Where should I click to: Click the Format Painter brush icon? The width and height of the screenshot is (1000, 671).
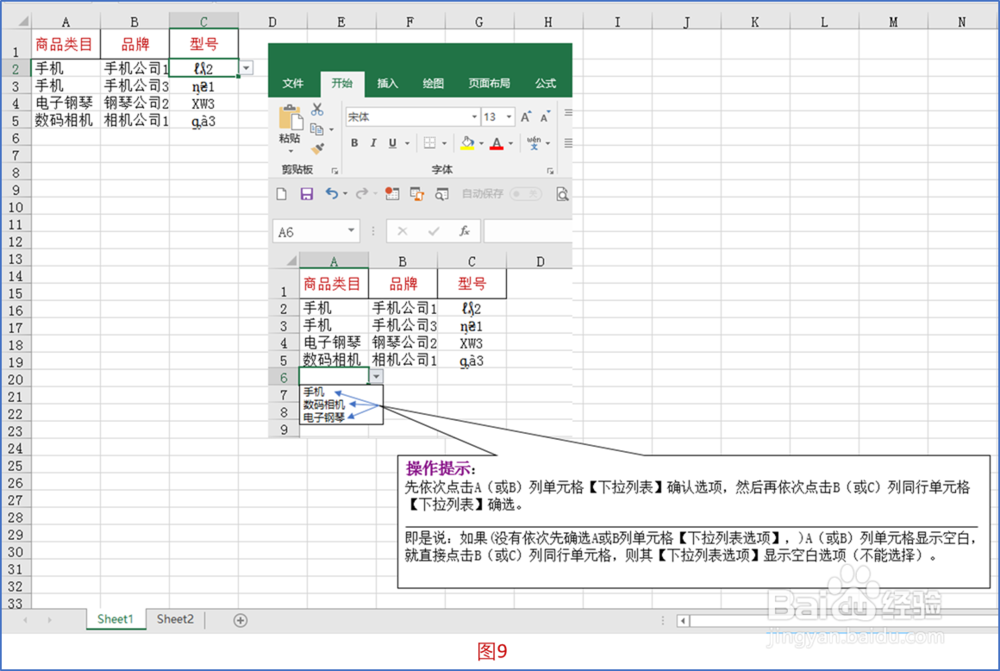pyautogui.click(x=316, y=147)
